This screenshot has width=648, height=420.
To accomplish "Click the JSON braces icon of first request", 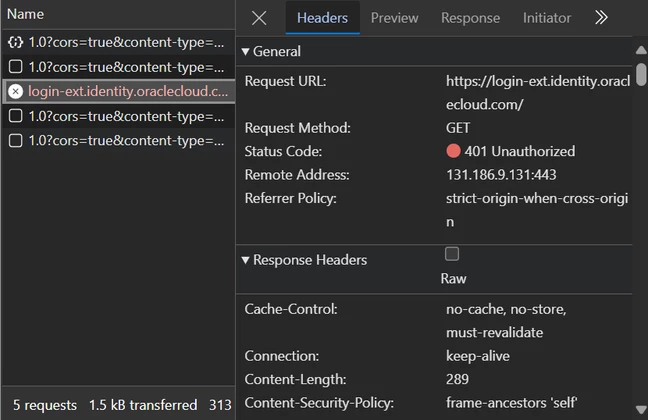I will pos(16,42).
